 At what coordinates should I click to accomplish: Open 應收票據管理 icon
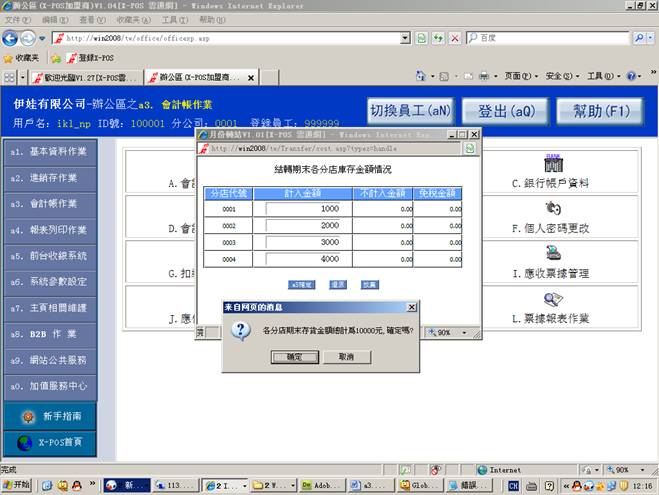tap(552, 253)
